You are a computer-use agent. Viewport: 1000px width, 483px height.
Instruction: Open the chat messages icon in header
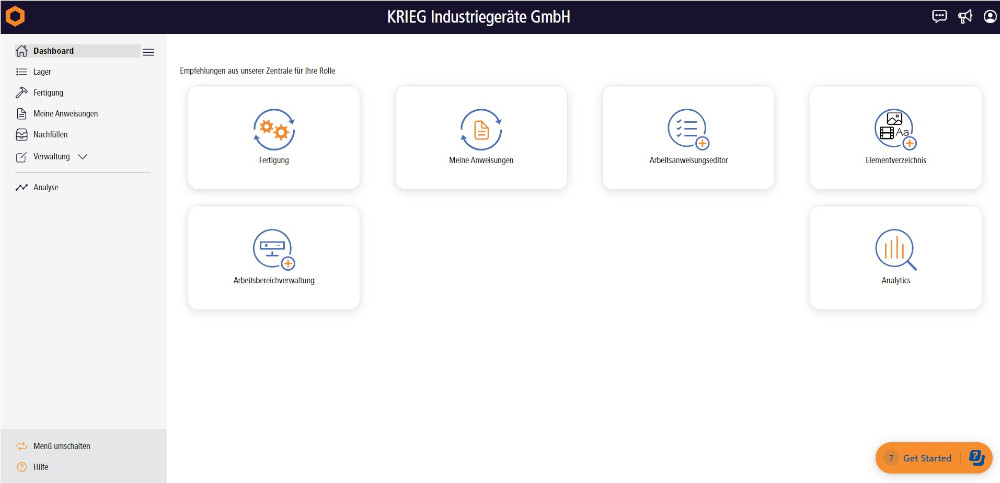[x=939, y=16]
